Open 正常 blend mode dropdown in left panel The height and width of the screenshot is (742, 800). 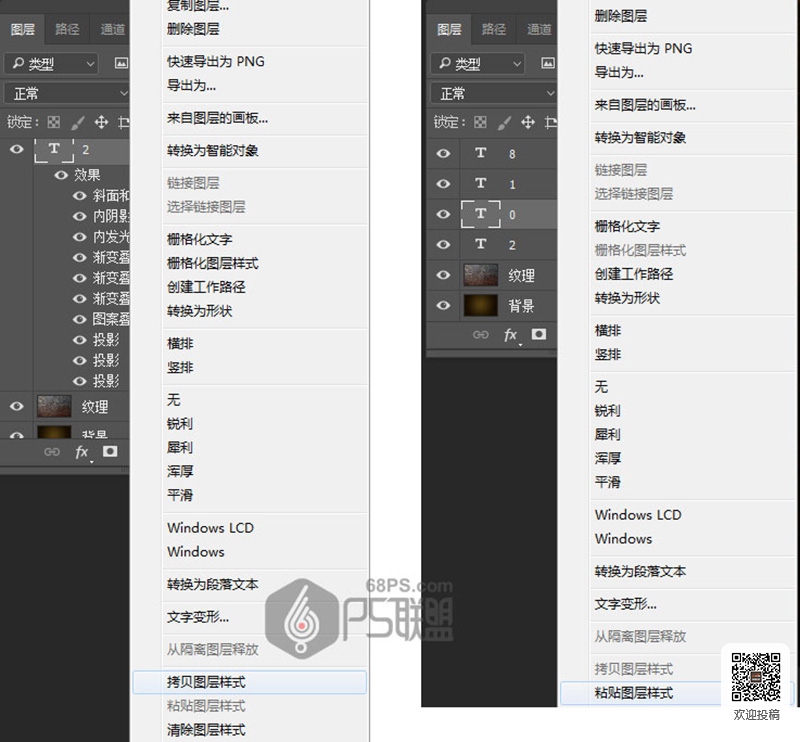66,94
